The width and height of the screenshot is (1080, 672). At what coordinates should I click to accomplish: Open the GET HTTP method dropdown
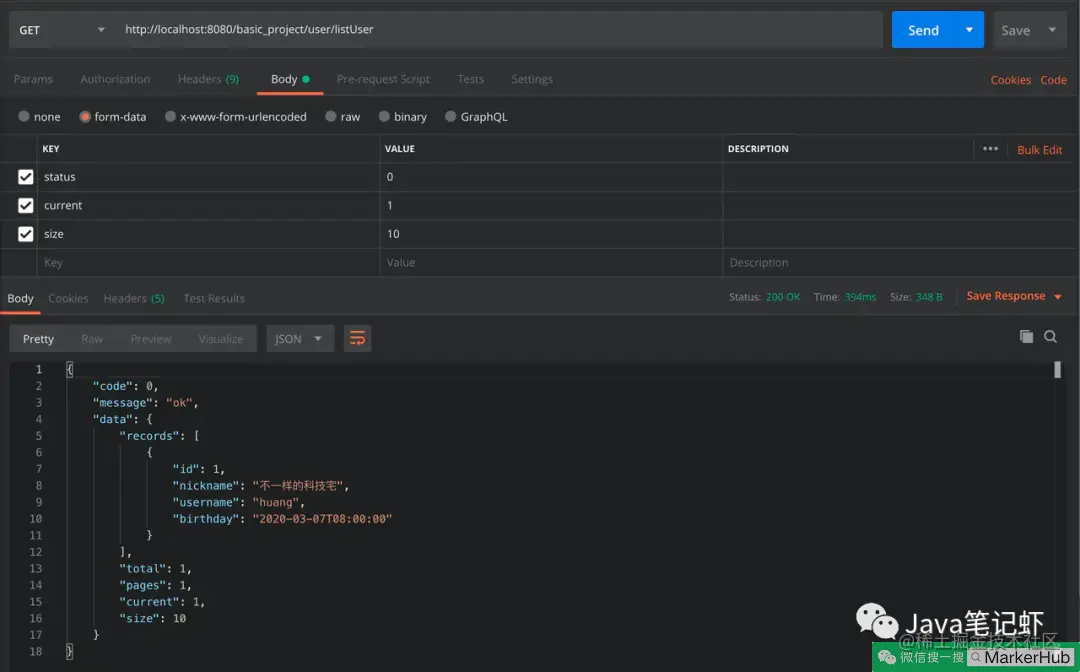tap(61, 30)
